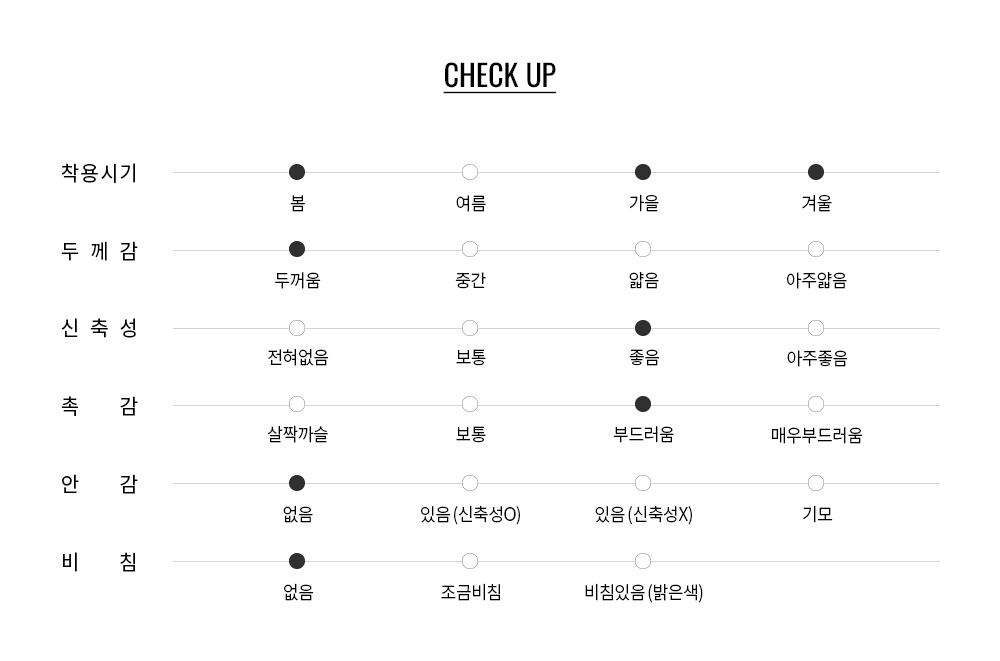
Task: Pick 전혀없음 elasticity circle
Action: click(297, 328)
